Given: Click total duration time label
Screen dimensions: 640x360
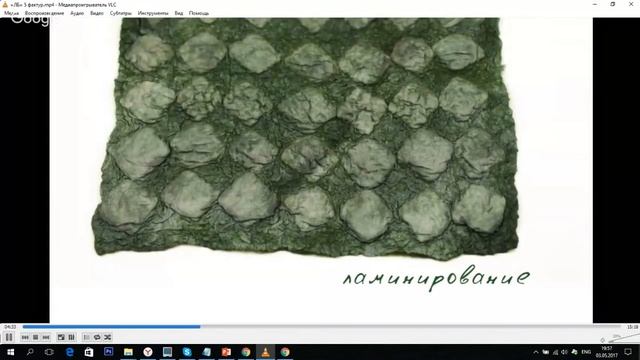Looking at the screenshot, I should [x=632, y=327].
